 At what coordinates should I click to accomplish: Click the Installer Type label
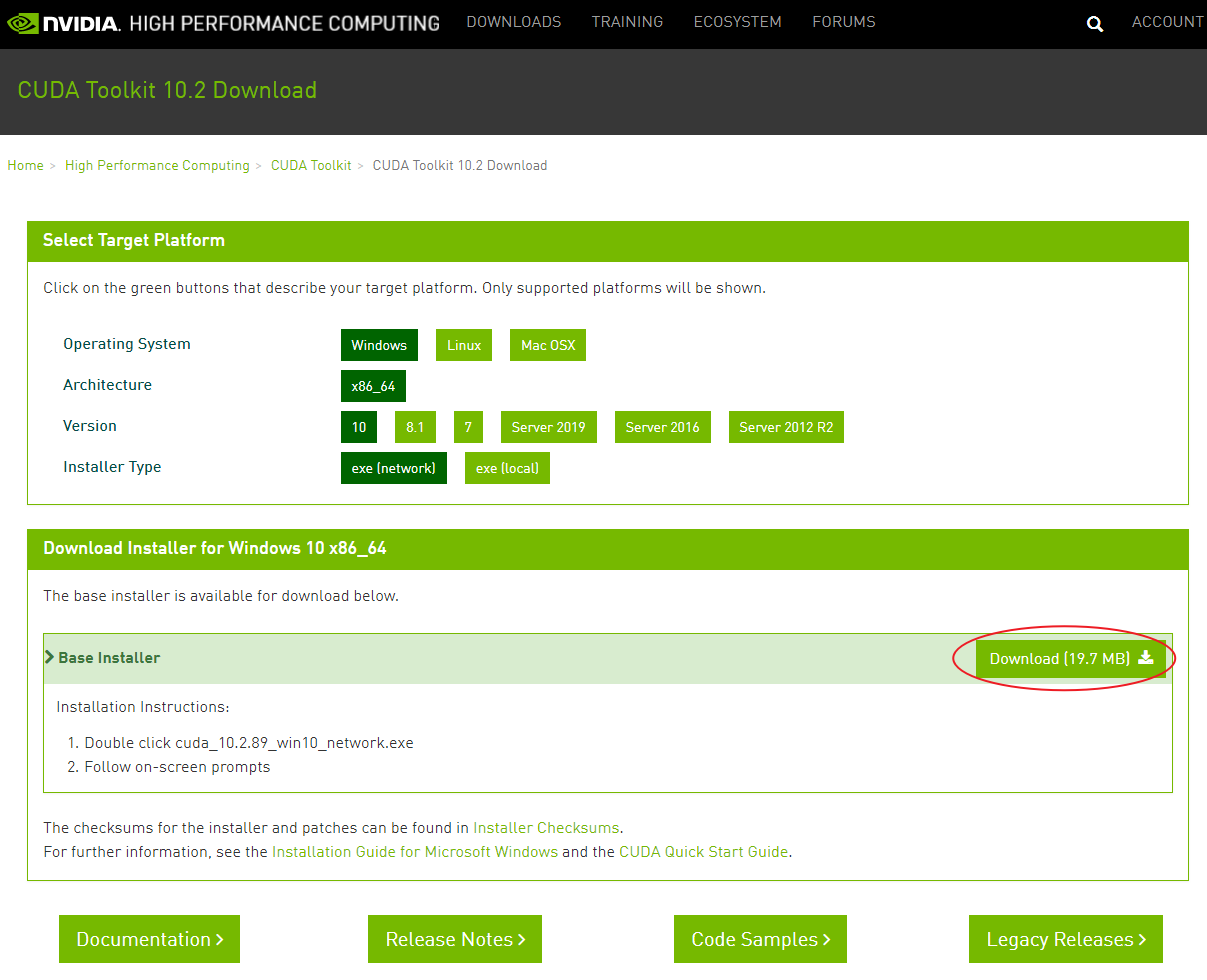pyautogui.click(x=112, y=467)
